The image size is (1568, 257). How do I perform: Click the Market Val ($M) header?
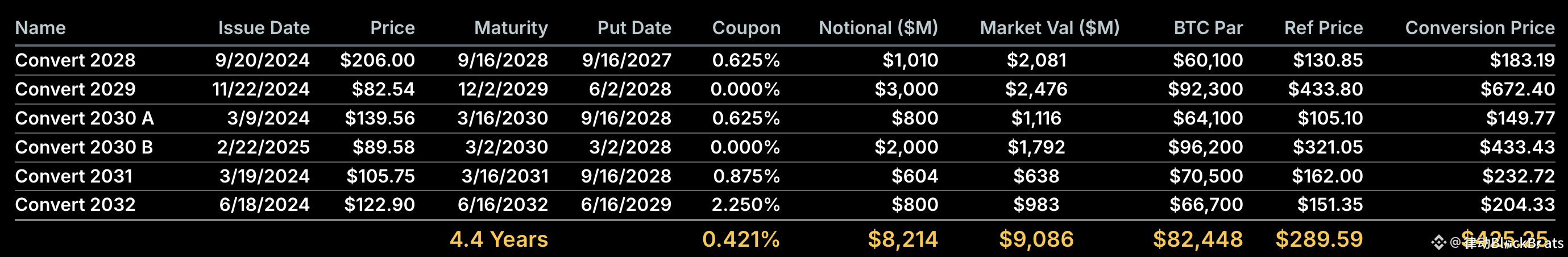(x=1049, y=28)
